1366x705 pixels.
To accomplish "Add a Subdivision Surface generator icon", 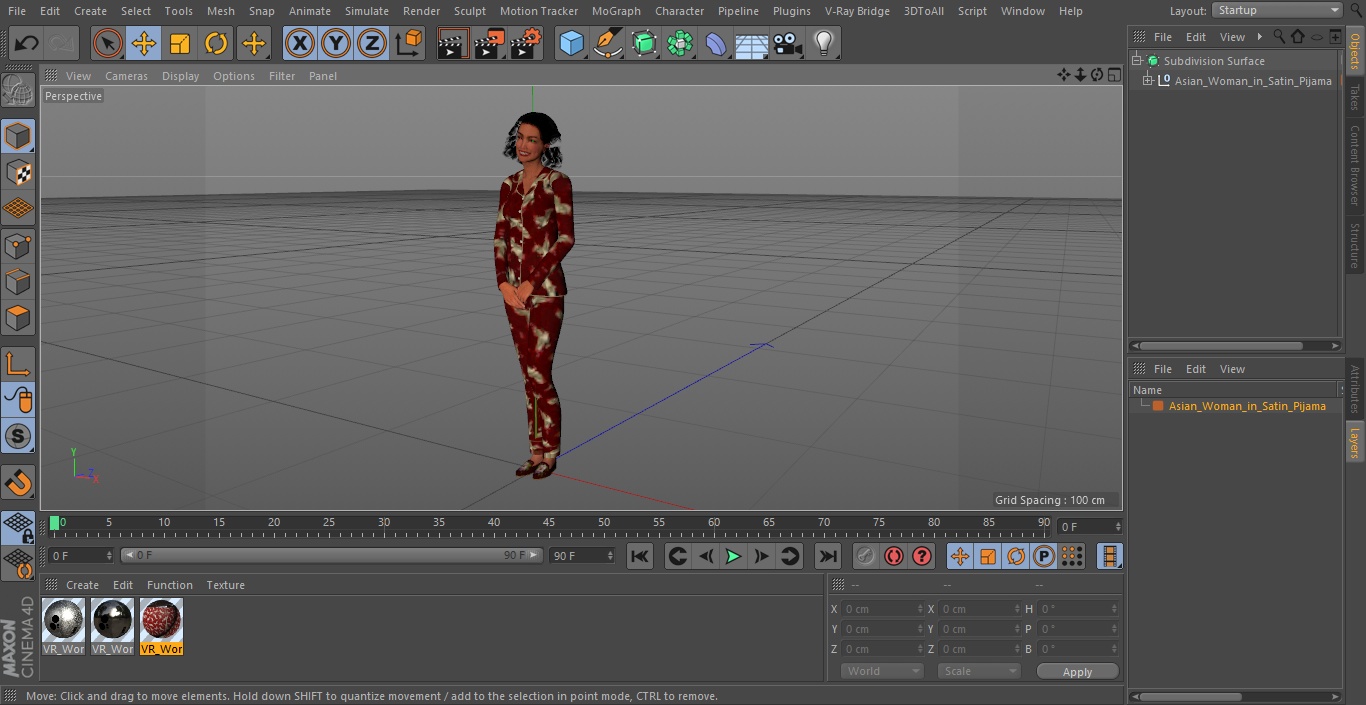I will tap(644, 43).
